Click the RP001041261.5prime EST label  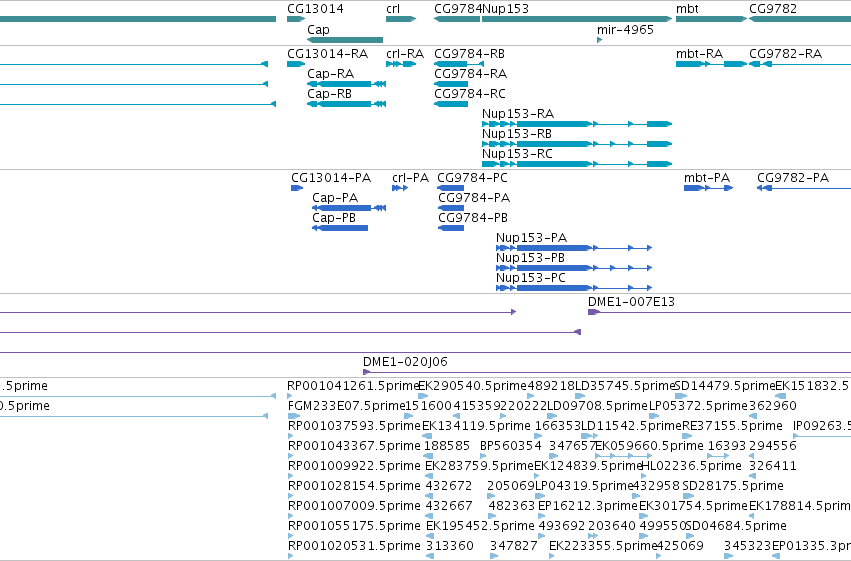tap(353, 386)
